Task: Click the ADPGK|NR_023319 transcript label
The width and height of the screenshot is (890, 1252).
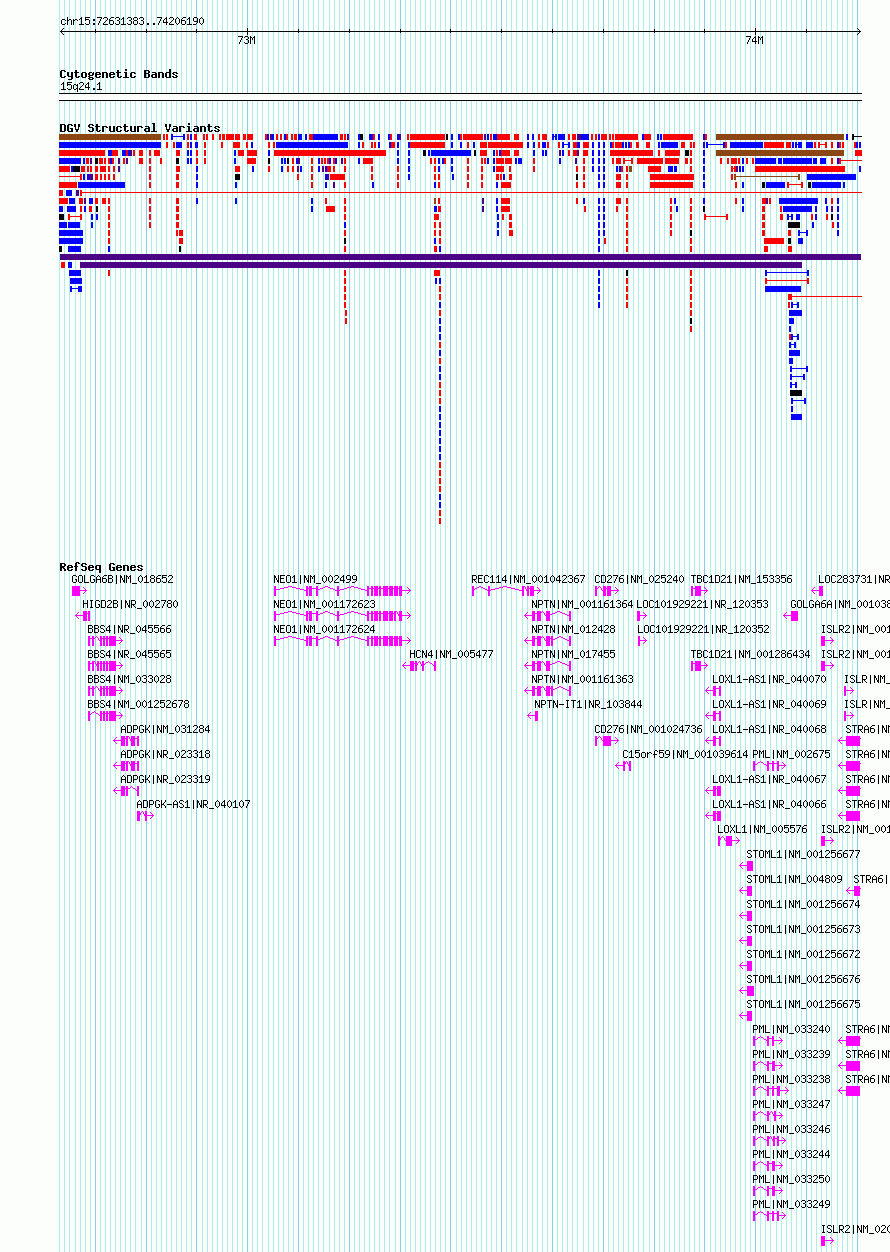Action: [x=165, y=779]
